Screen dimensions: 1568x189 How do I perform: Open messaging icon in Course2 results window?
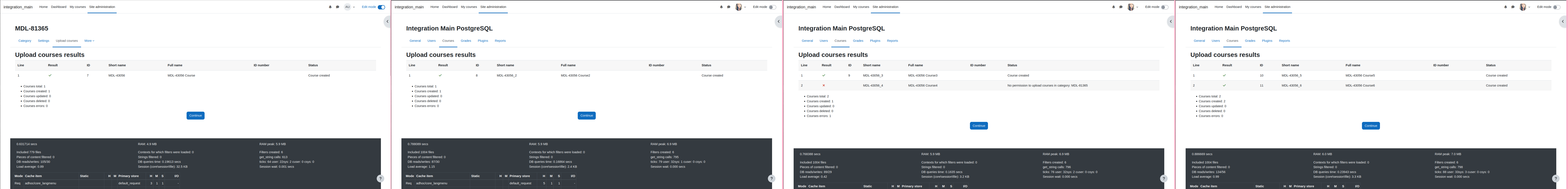[729, 7]
